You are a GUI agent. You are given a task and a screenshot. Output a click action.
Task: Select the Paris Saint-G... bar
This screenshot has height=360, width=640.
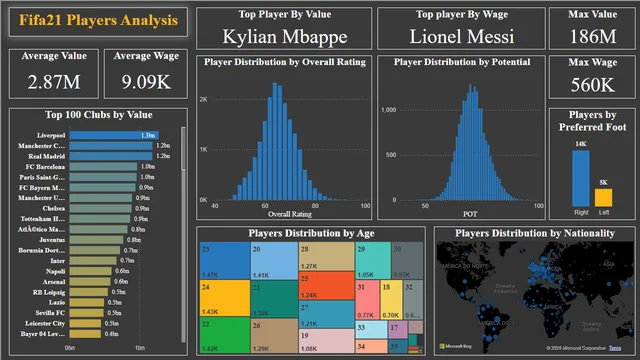tap(103, 177)
